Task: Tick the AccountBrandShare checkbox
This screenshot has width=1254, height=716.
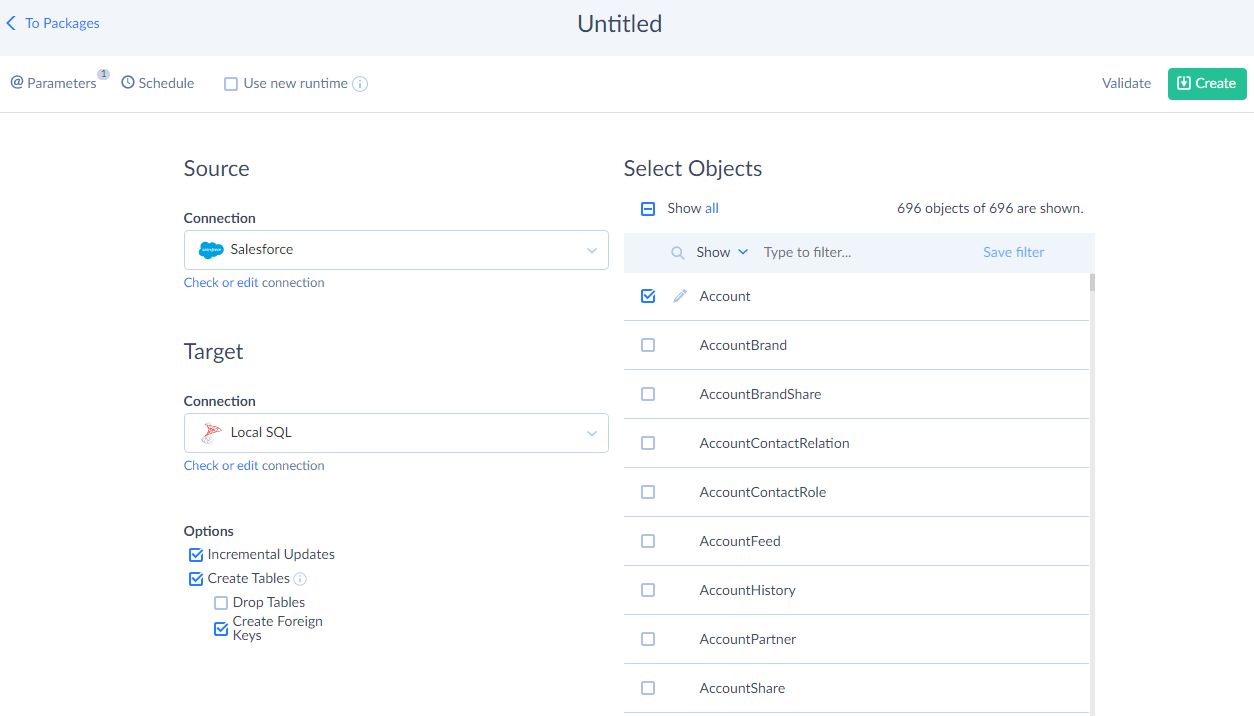Action: [648, 394]
